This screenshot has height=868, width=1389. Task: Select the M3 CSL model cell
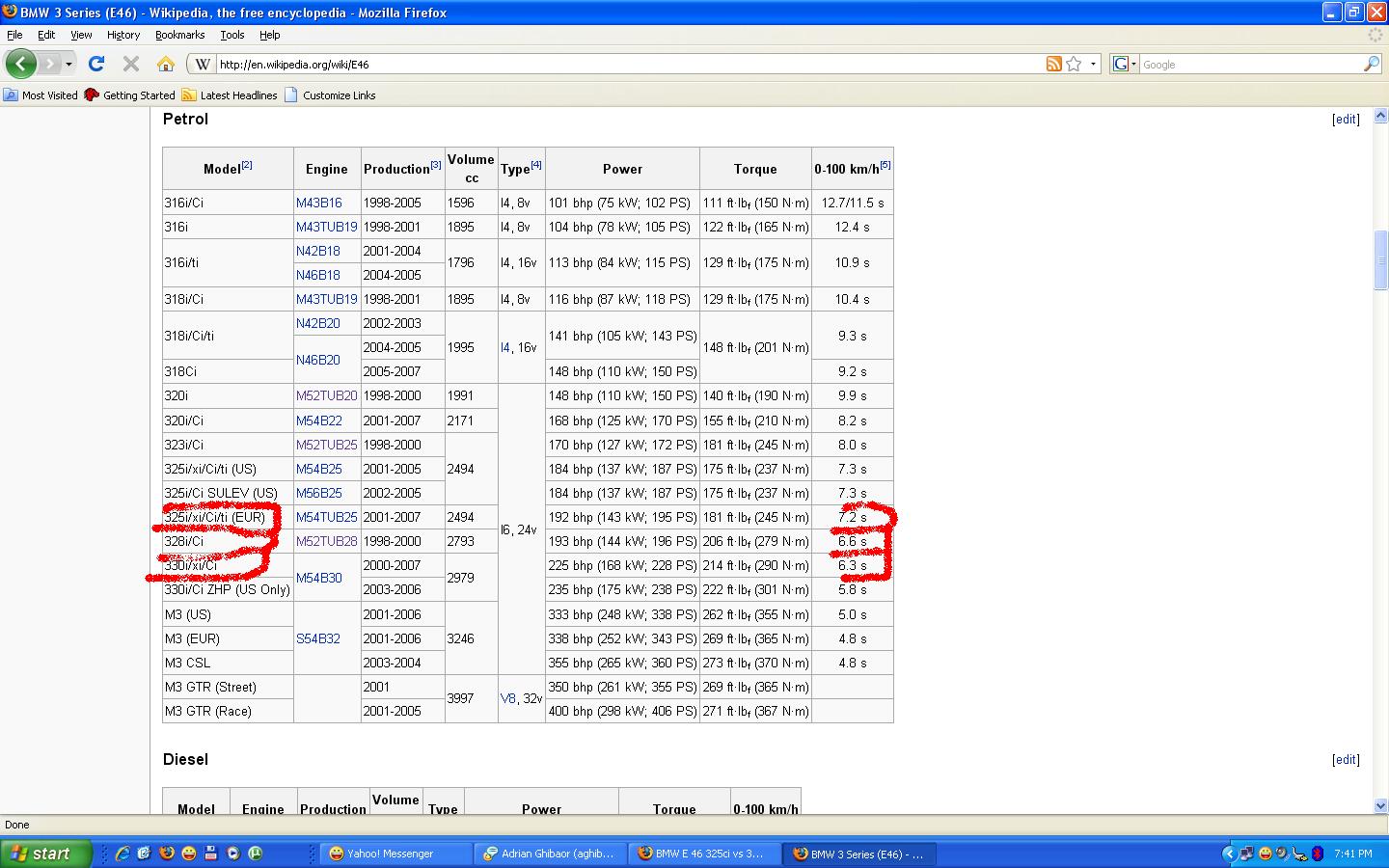228,663
